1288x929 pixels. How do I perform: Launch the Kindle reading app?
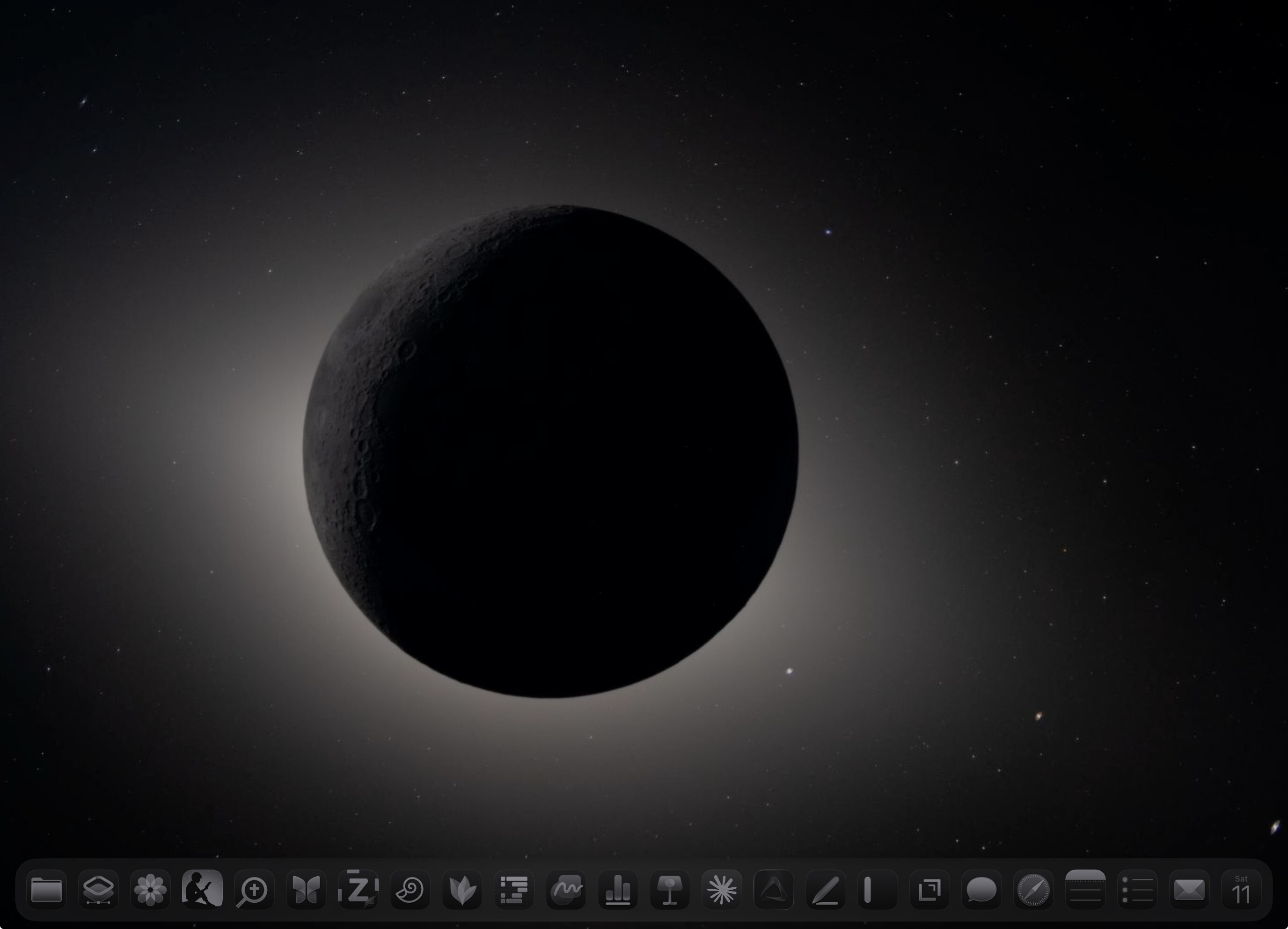[x=202, y=890]
